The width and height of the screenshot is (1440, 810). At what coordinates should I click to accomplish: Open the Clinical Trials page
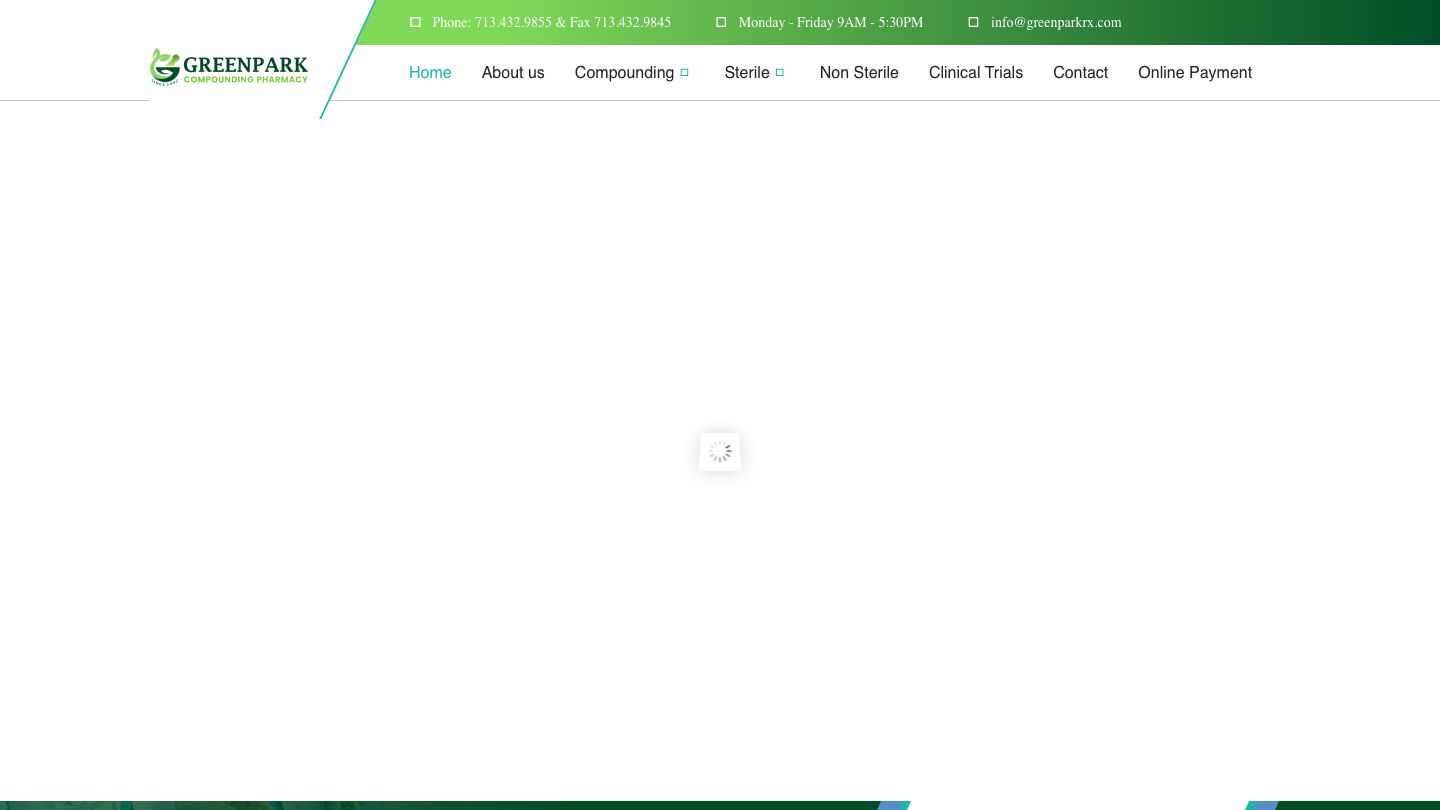pos(975,72)
